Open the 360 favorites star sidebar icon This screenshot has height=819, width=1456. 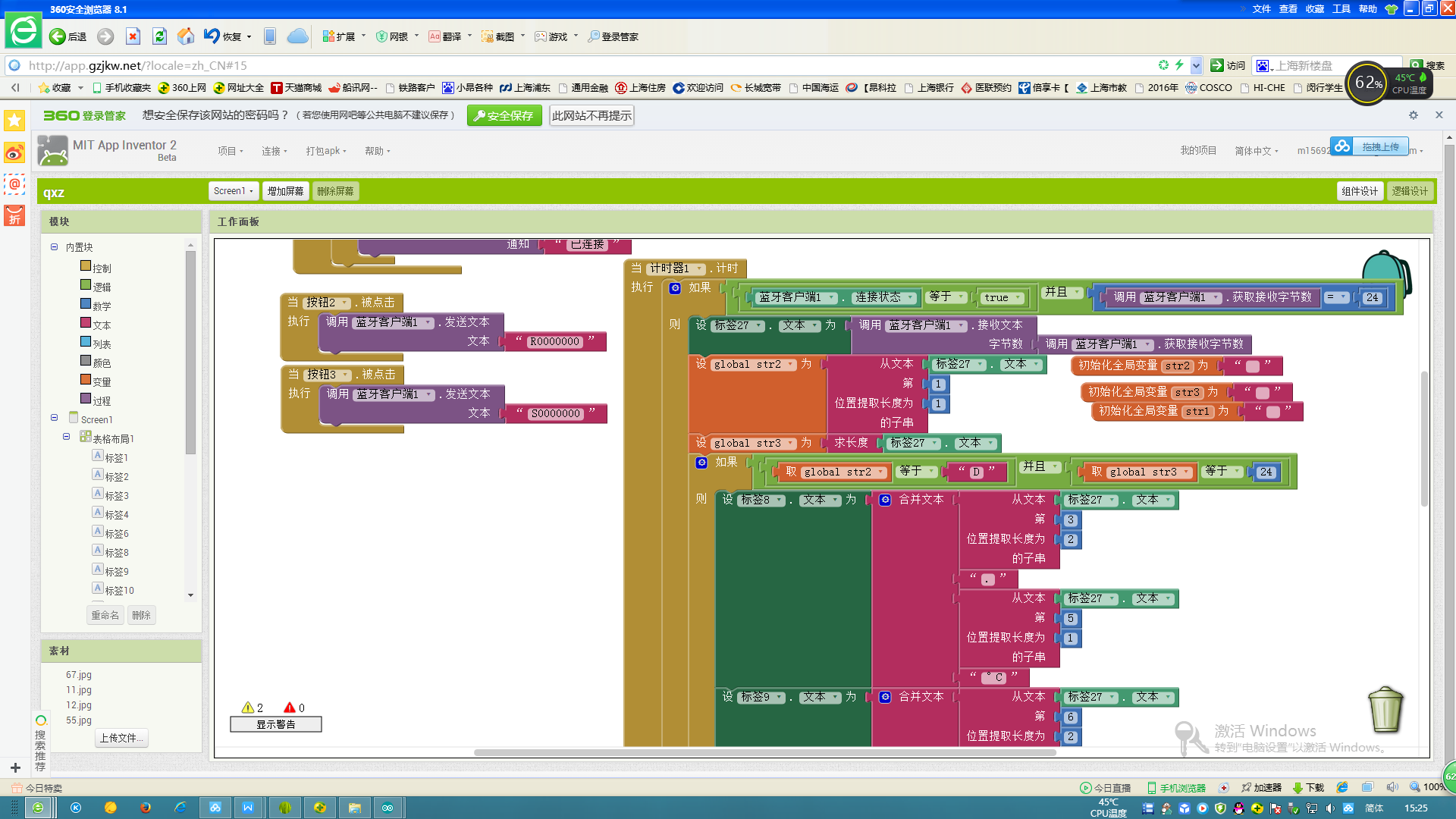[14, 121]
